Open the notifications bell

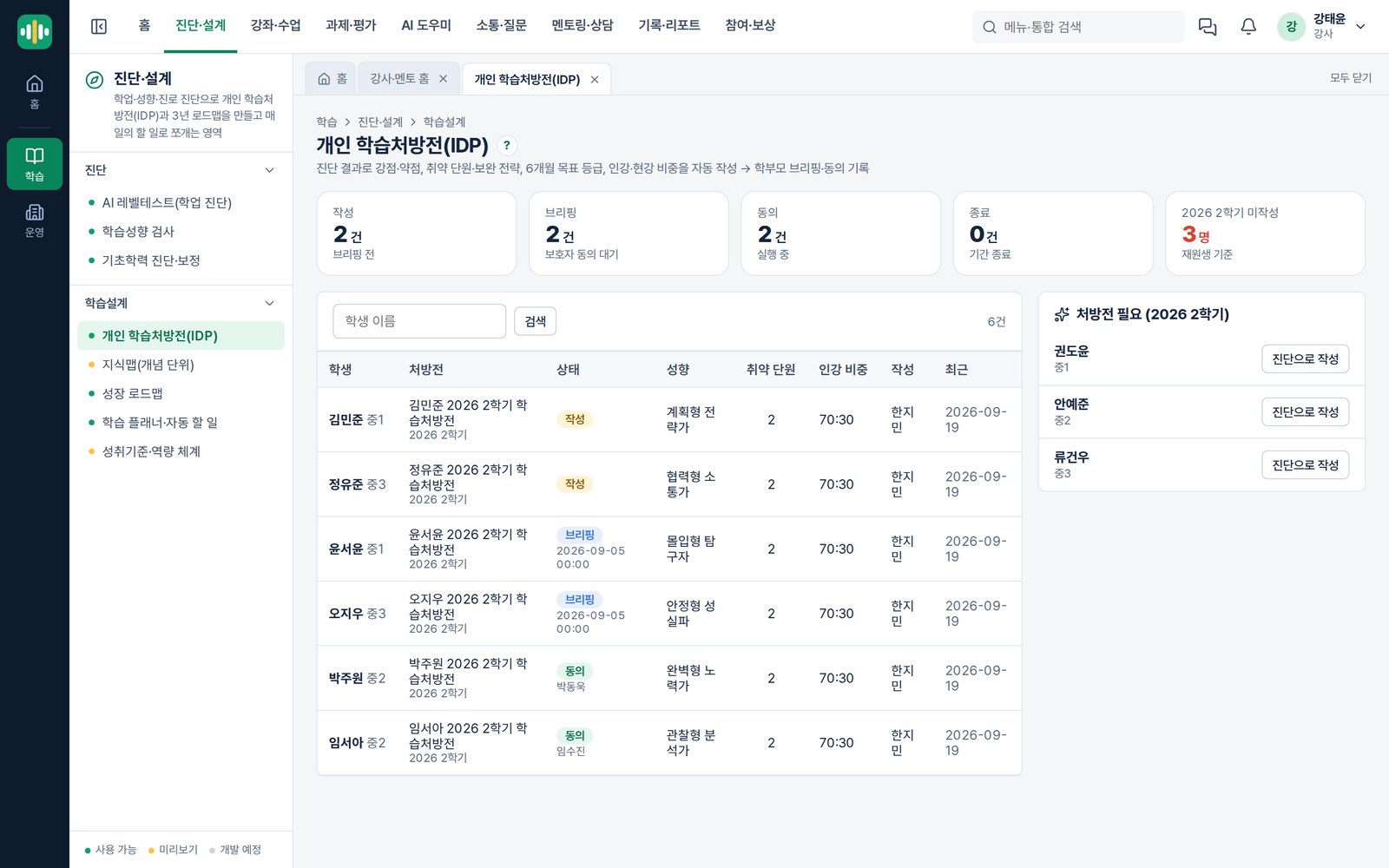click(1248, 26)
